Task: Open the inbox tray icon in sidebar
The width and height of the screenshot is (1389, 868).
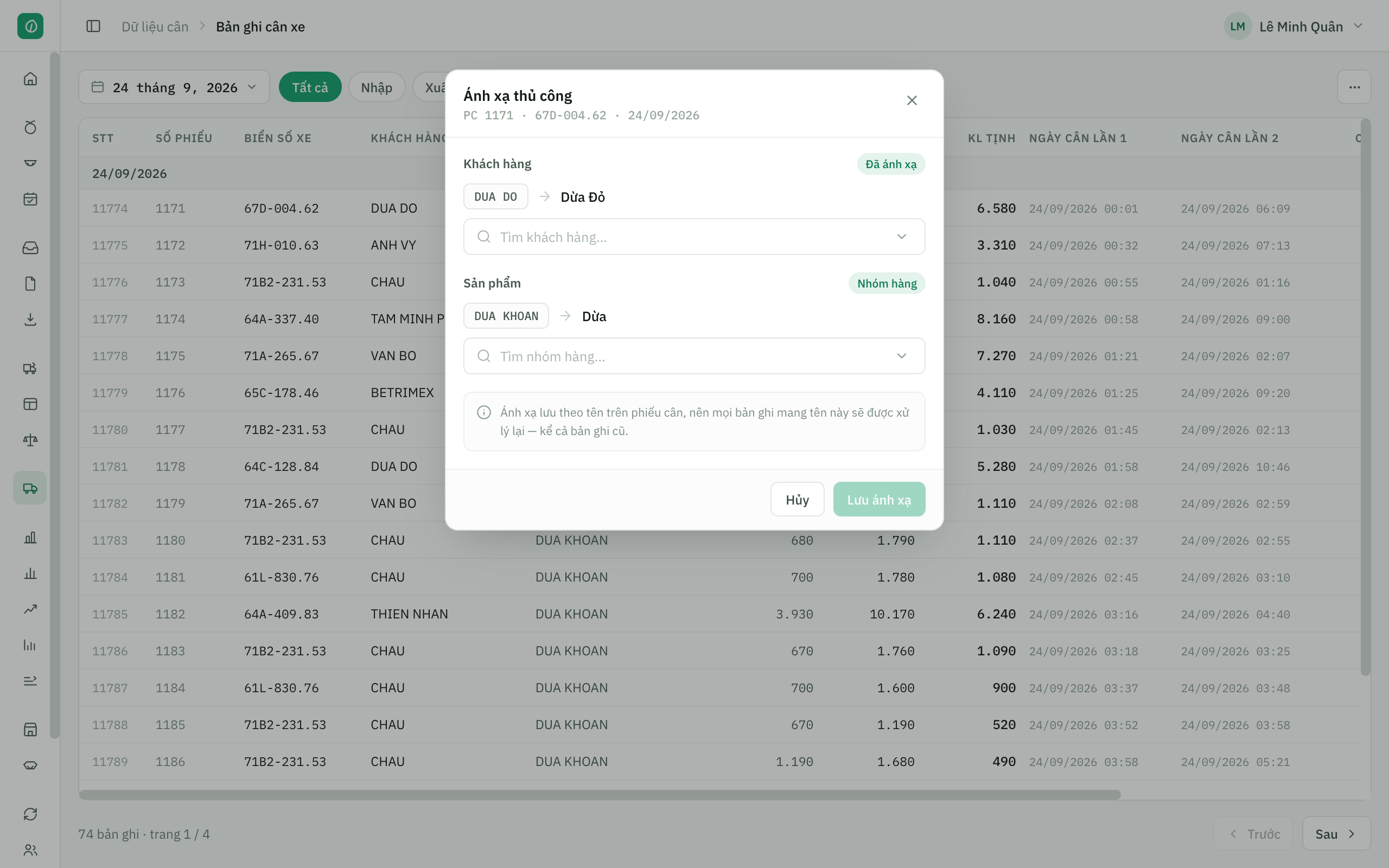Action: coord(30,247)
